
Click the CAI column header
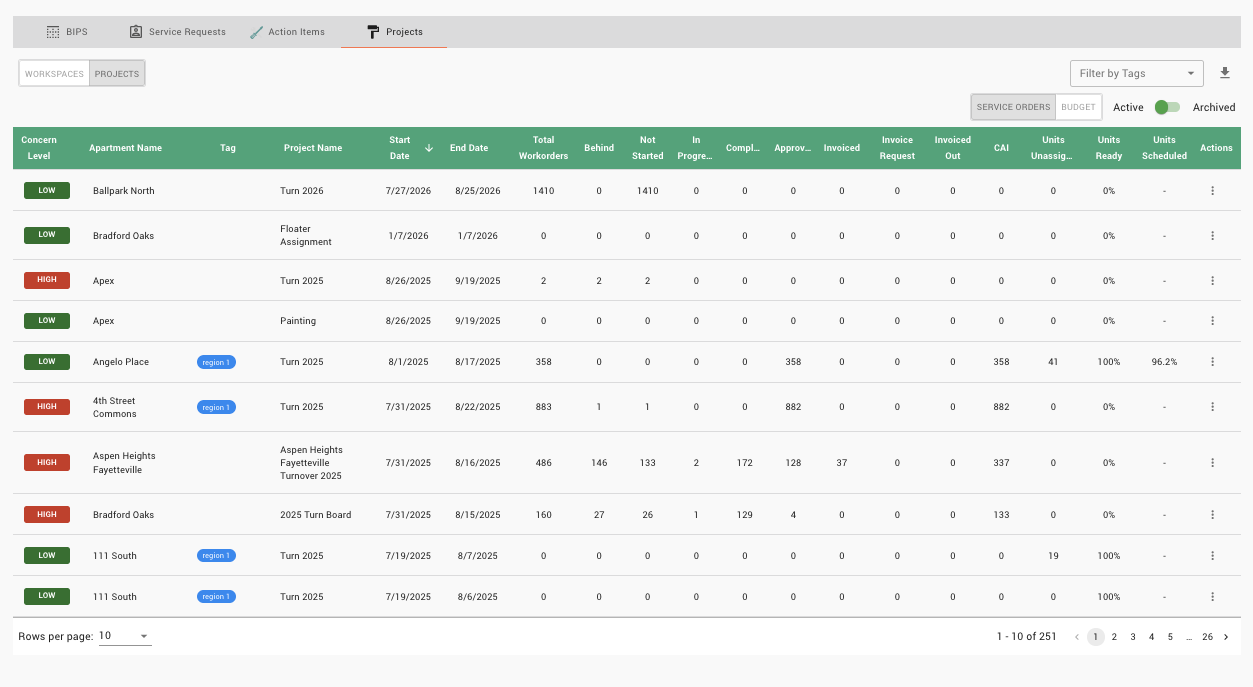[1001, 148]
